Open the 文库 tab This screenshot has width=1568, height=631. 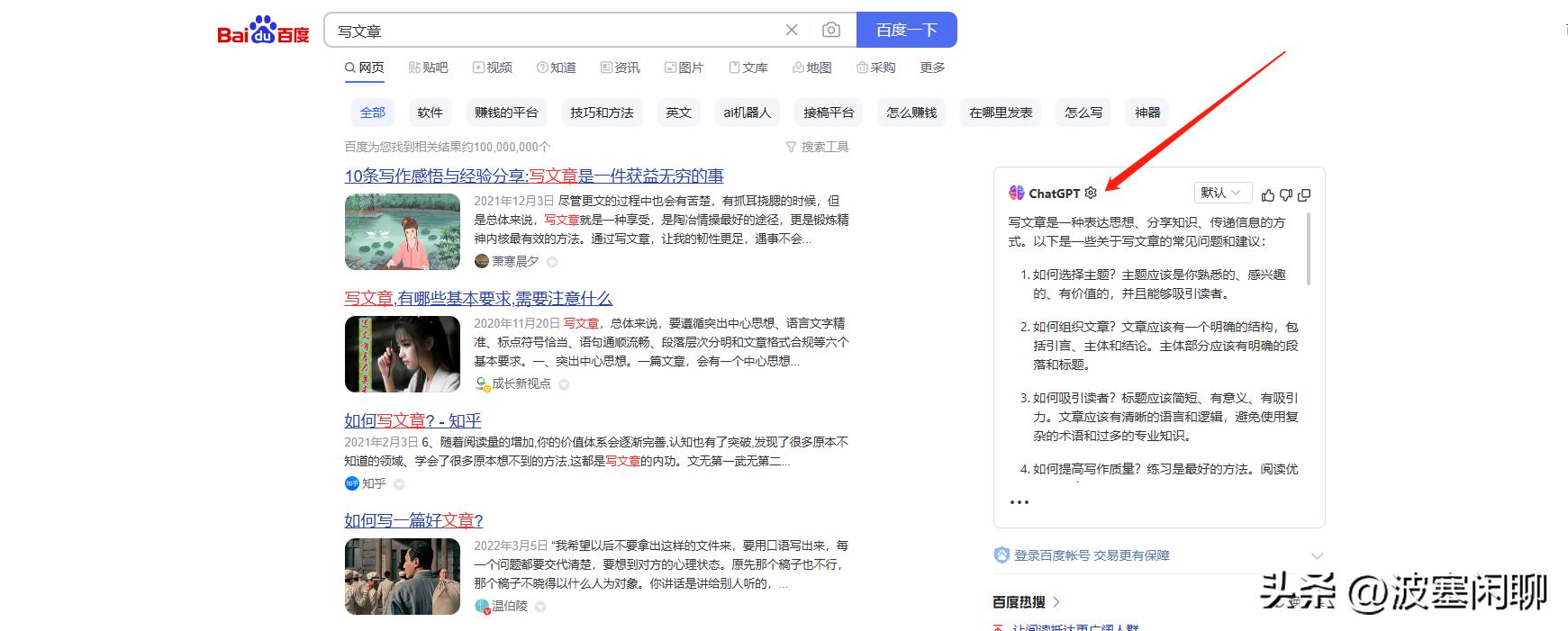[748, 68]
